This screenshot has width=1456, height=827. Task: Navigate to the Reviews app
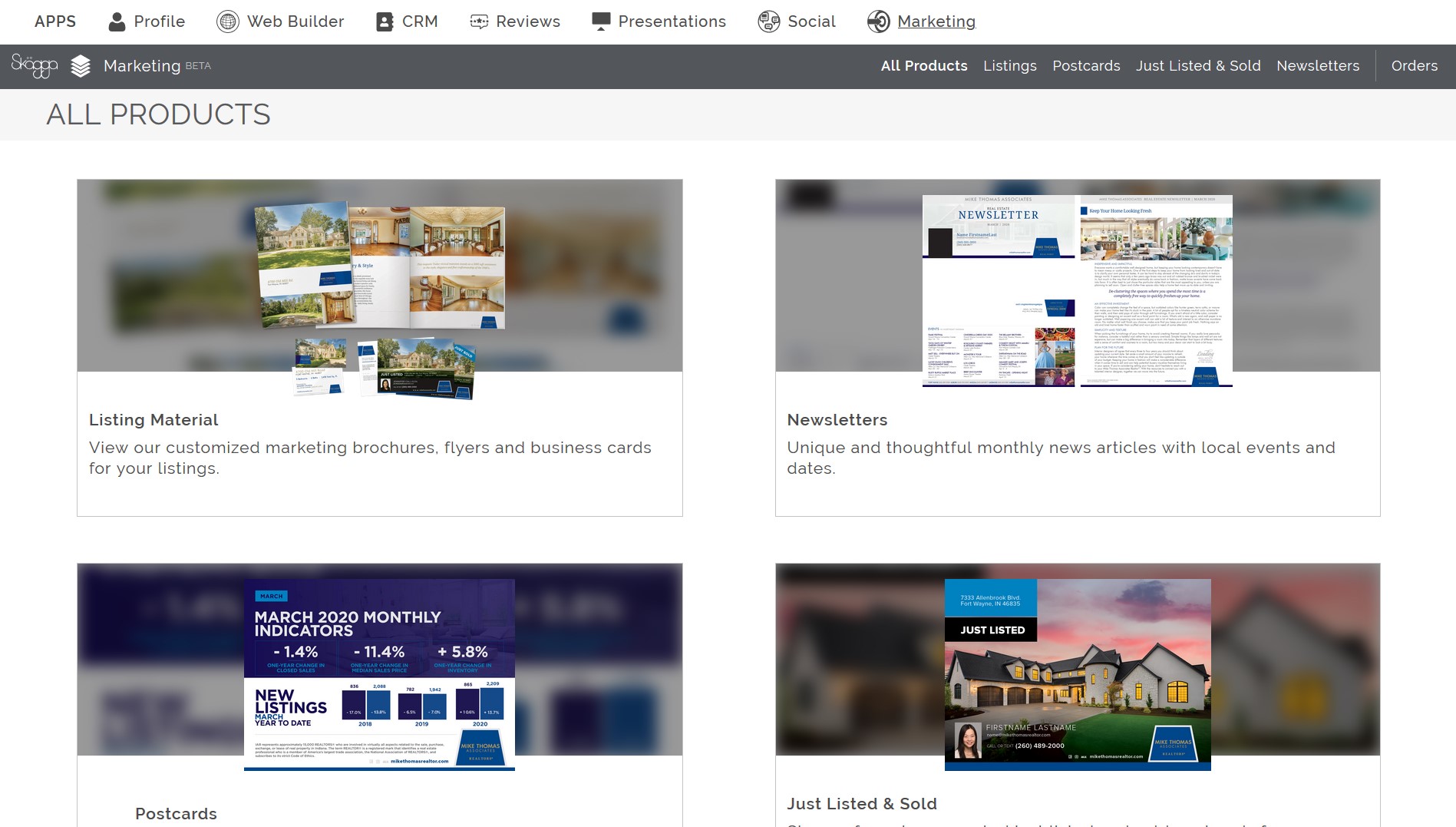(528, 22)
